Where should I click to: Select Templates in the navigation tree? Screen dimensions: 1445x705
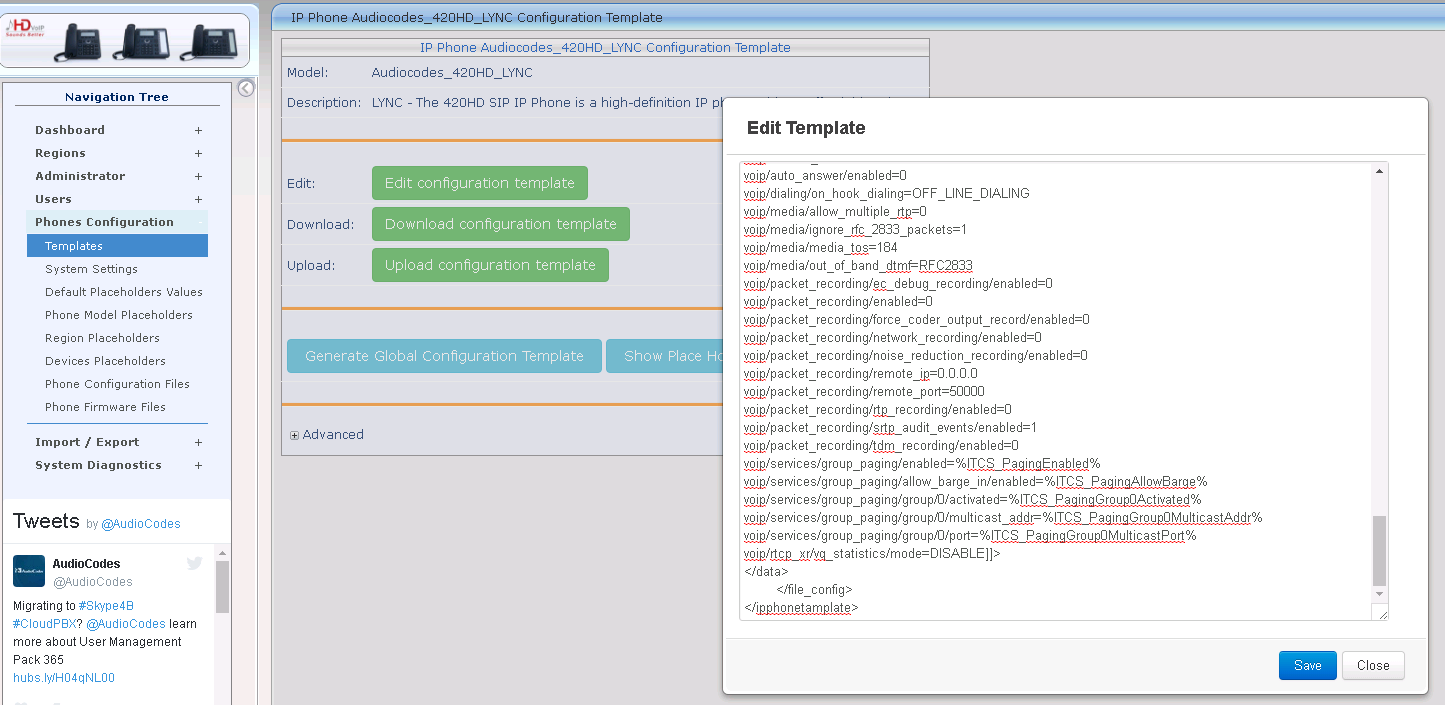coord(117,246)
